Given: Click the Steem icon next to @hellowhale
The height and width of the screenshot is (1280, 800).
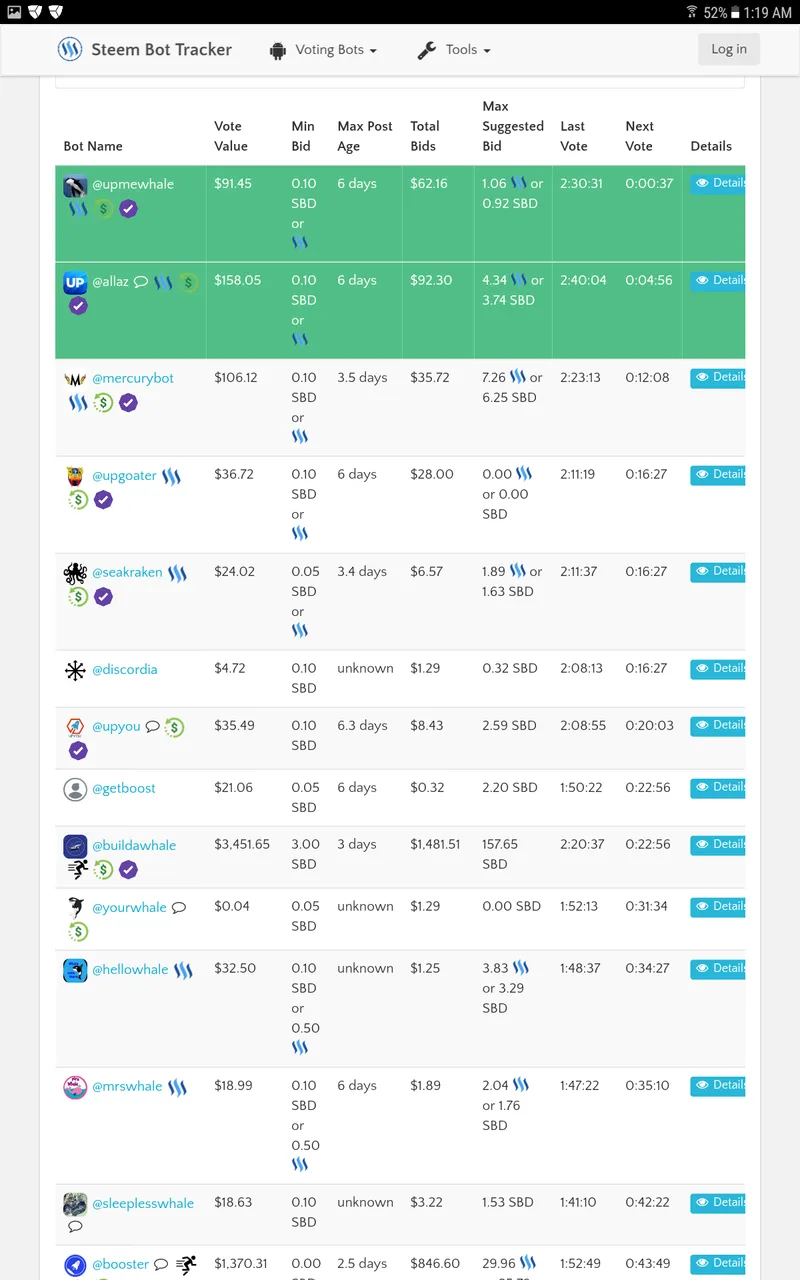Looking at the screenshot, I should click(x=183, y=970).
